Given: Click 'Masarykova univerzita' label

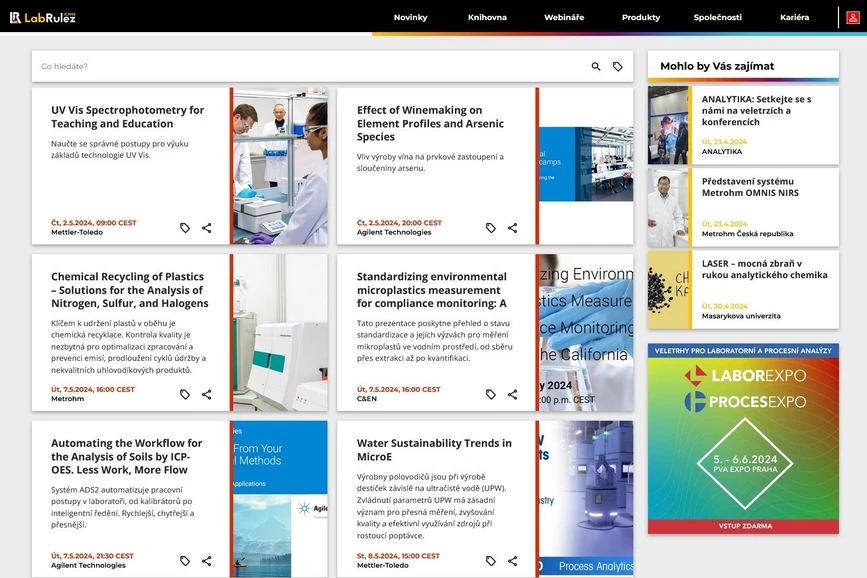Looking at the screenshot, I should 741,316.
